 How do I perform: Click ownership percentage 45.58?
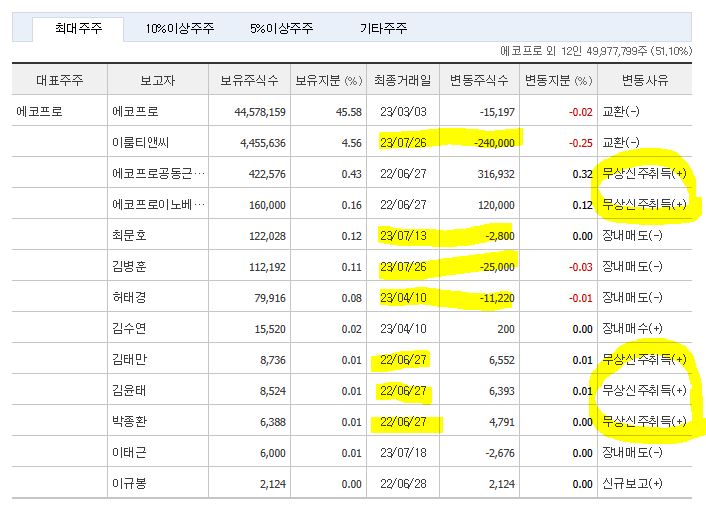pyautogui.click(x=348, y=112)
